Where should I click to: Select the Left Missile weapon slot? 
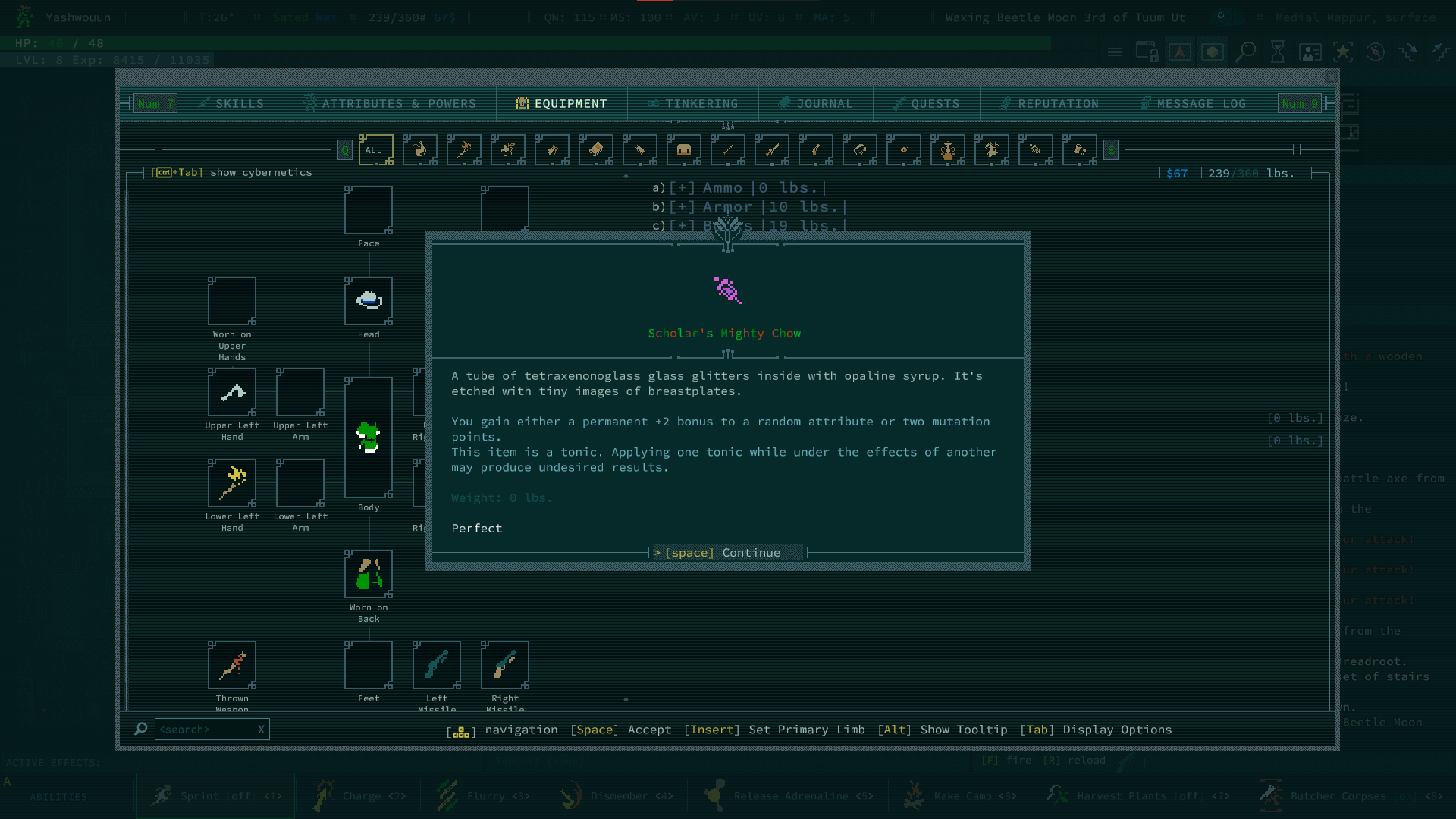pyautogui.click(x=437, y=665)
